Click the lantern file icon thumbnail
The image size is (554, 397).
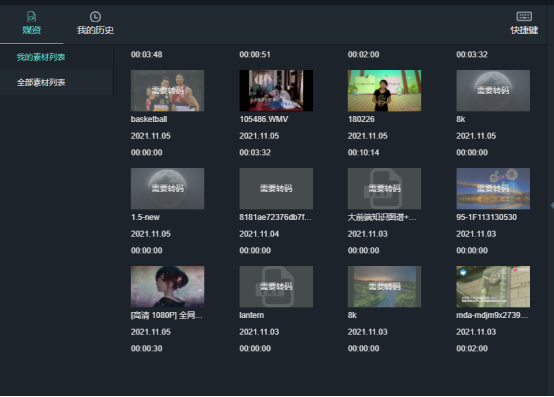point(276,286)
